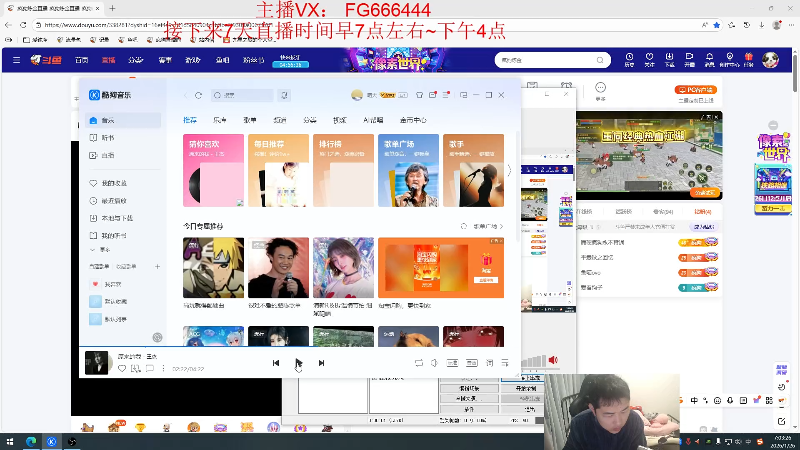Click the PC客户端 orange button
The width and height of the screenshot is (800, 450).
point(696,90)
